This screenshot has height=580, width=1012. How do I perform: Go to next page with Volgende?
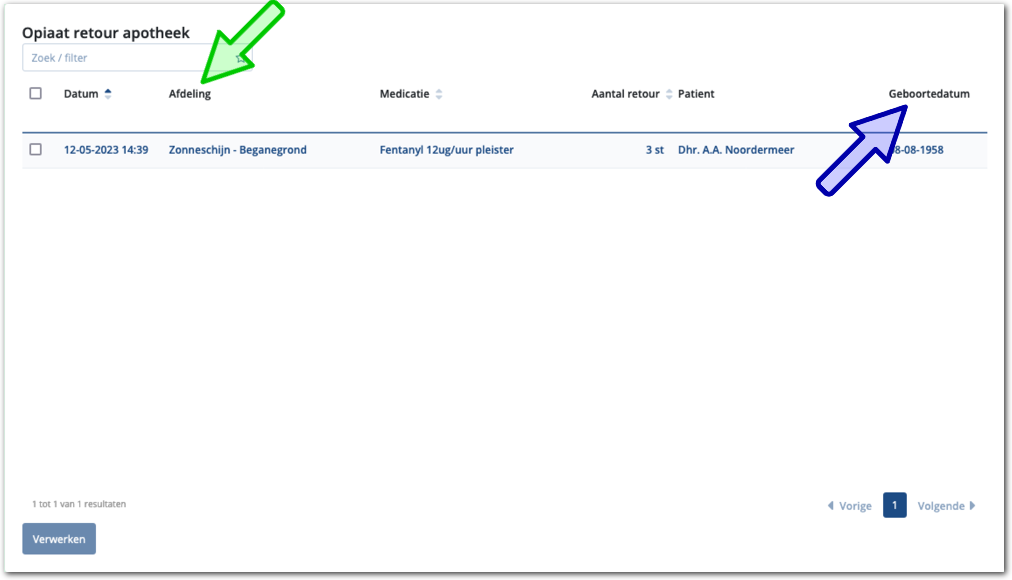point(946,506)
